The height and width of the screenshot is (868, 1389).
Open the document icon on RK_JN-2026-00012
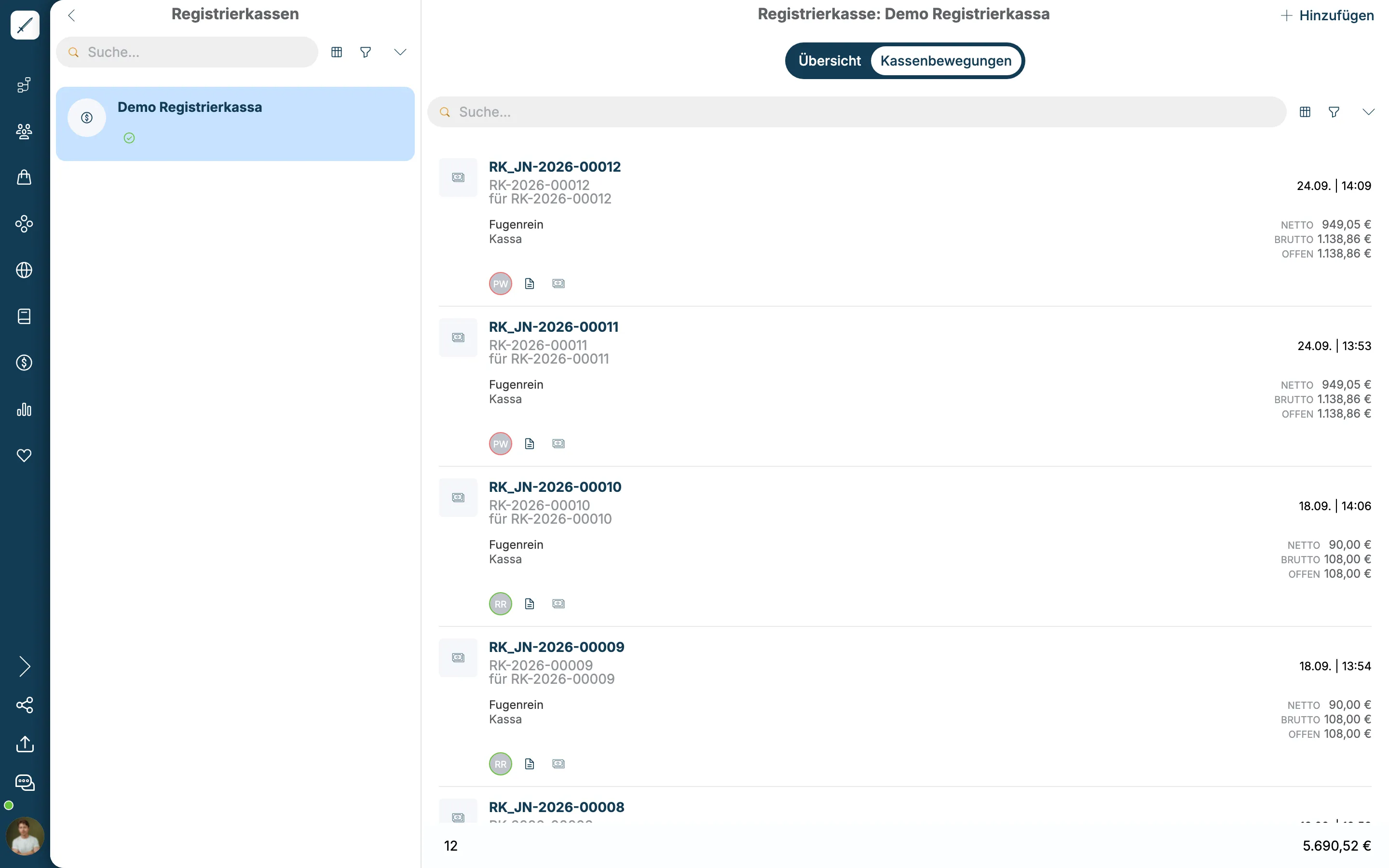[530, 284]
